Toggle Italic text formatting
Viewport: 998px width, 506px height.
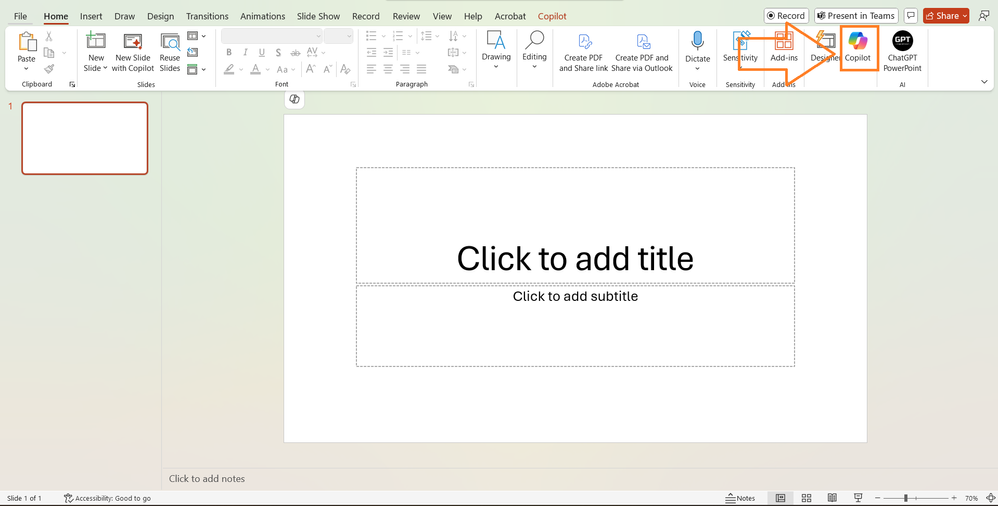point(245,53)
